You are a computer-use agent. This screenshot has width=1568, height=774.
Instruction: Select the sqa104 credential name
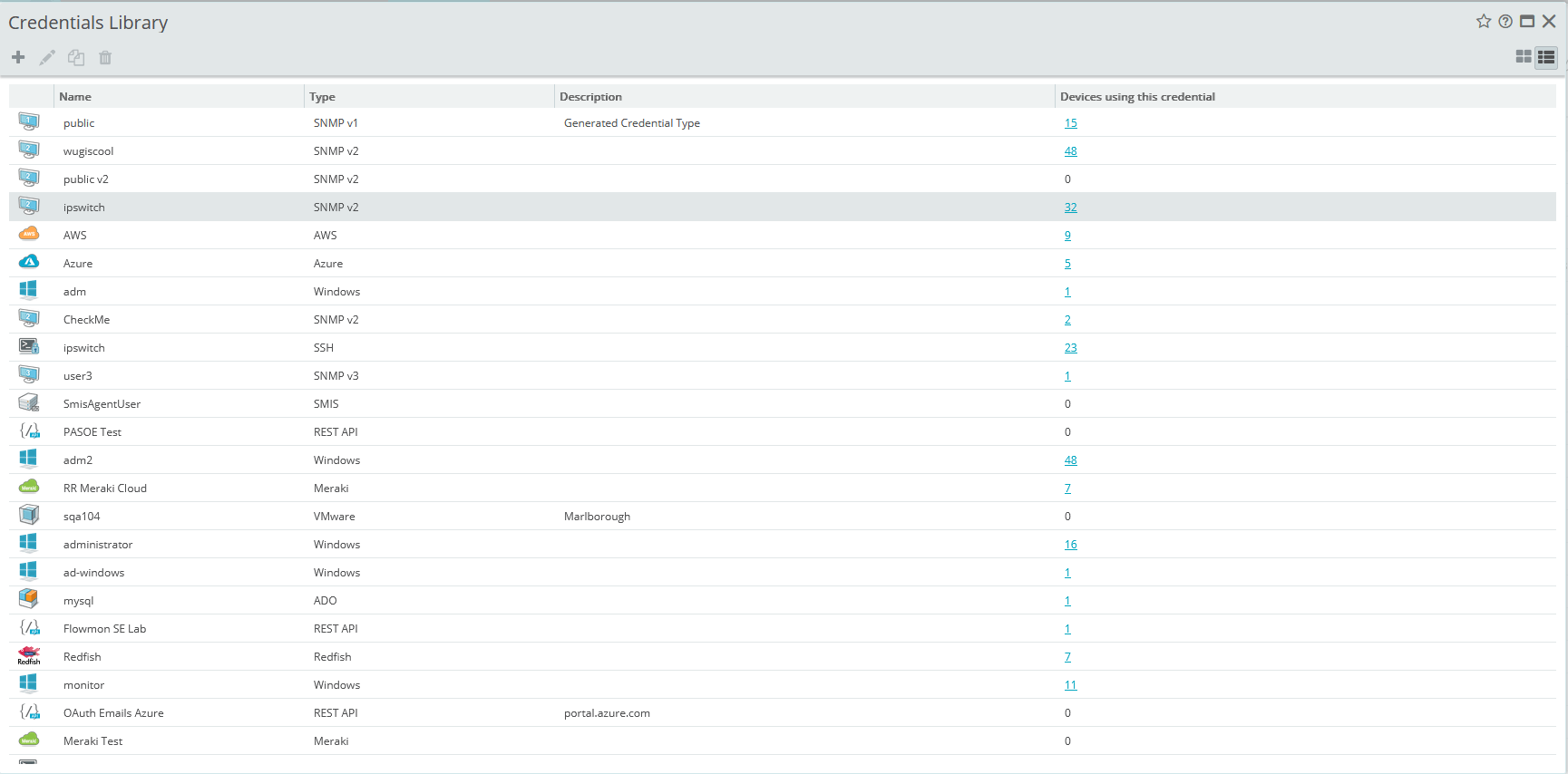point(82,517)
